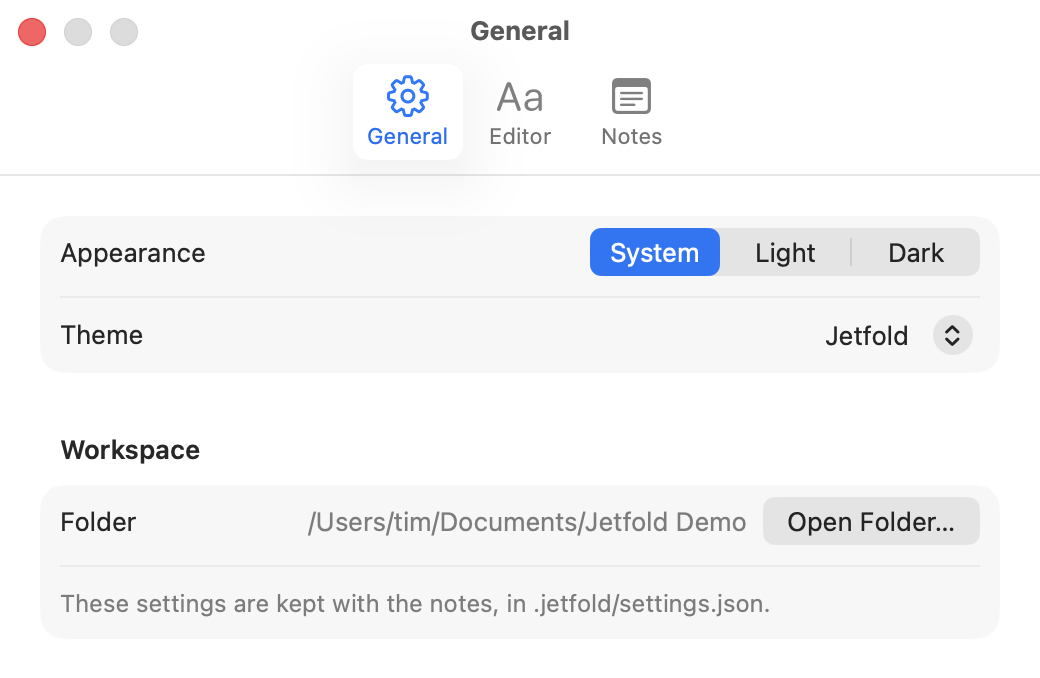1040x678 pixels.
Task: Click the Theme label
Action: tap(101, 335)
